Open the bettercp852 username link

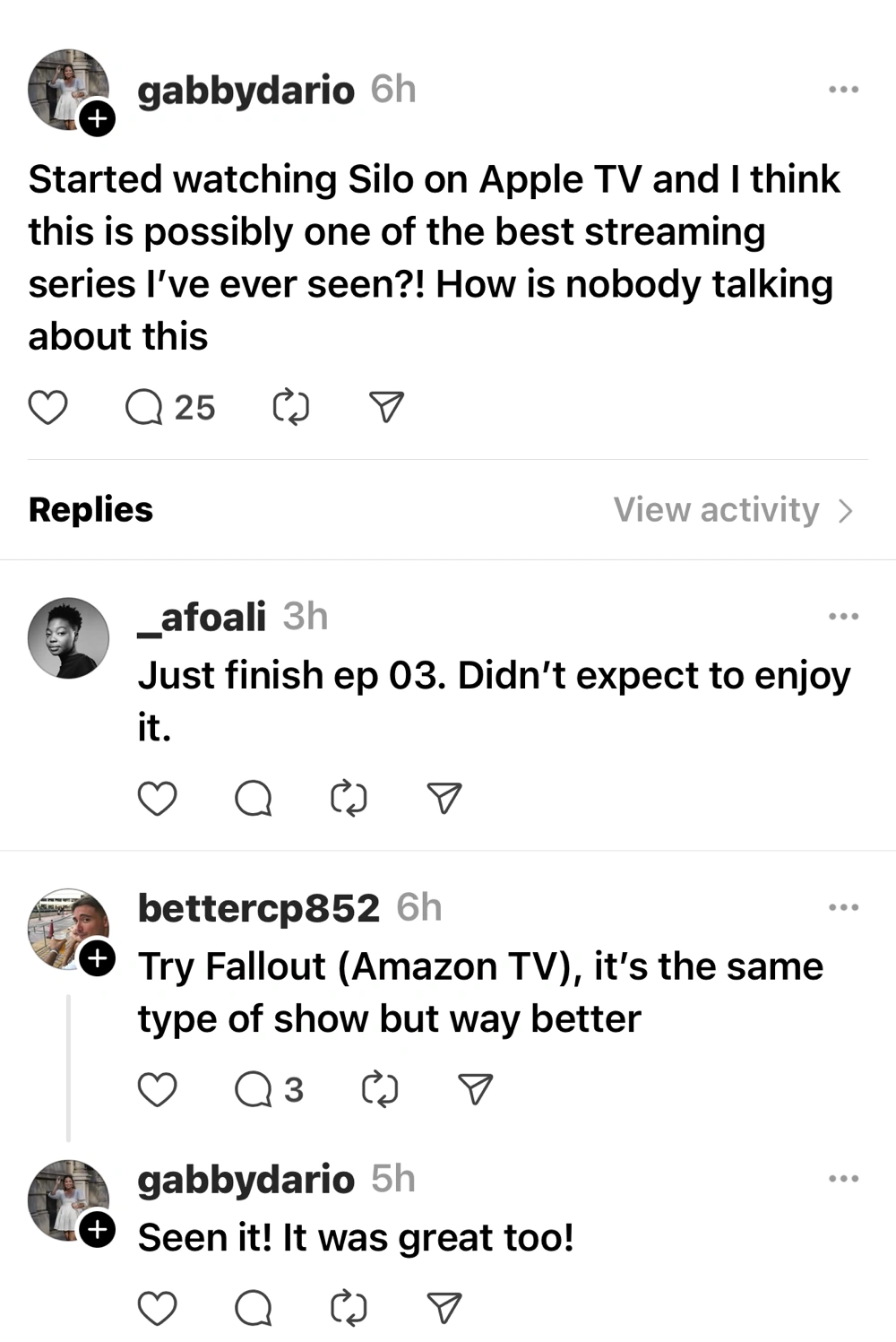(258, 908)
